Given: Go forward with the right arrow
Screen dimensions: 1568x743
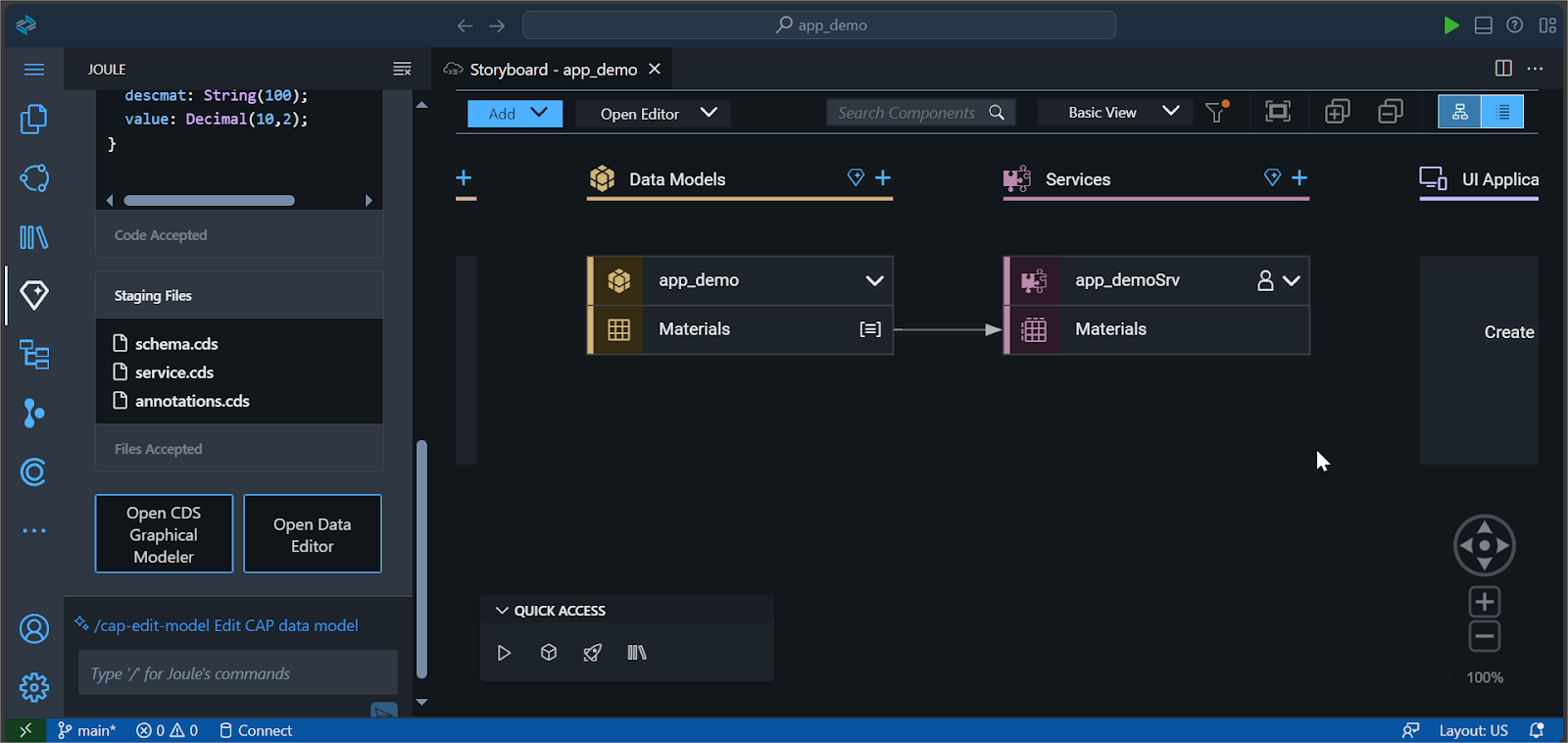Looking at the screenshot, I should (x=497, y=25).
